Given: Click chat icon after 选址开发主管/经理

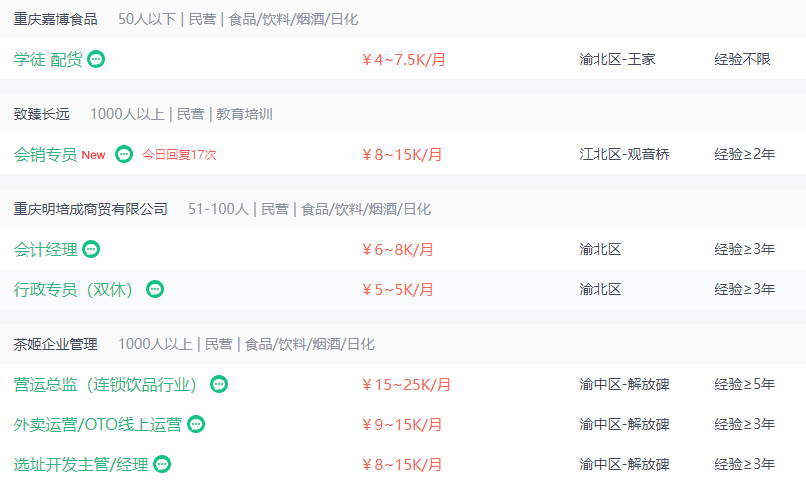Looking at the screenshot, I should tap(162, 464).
